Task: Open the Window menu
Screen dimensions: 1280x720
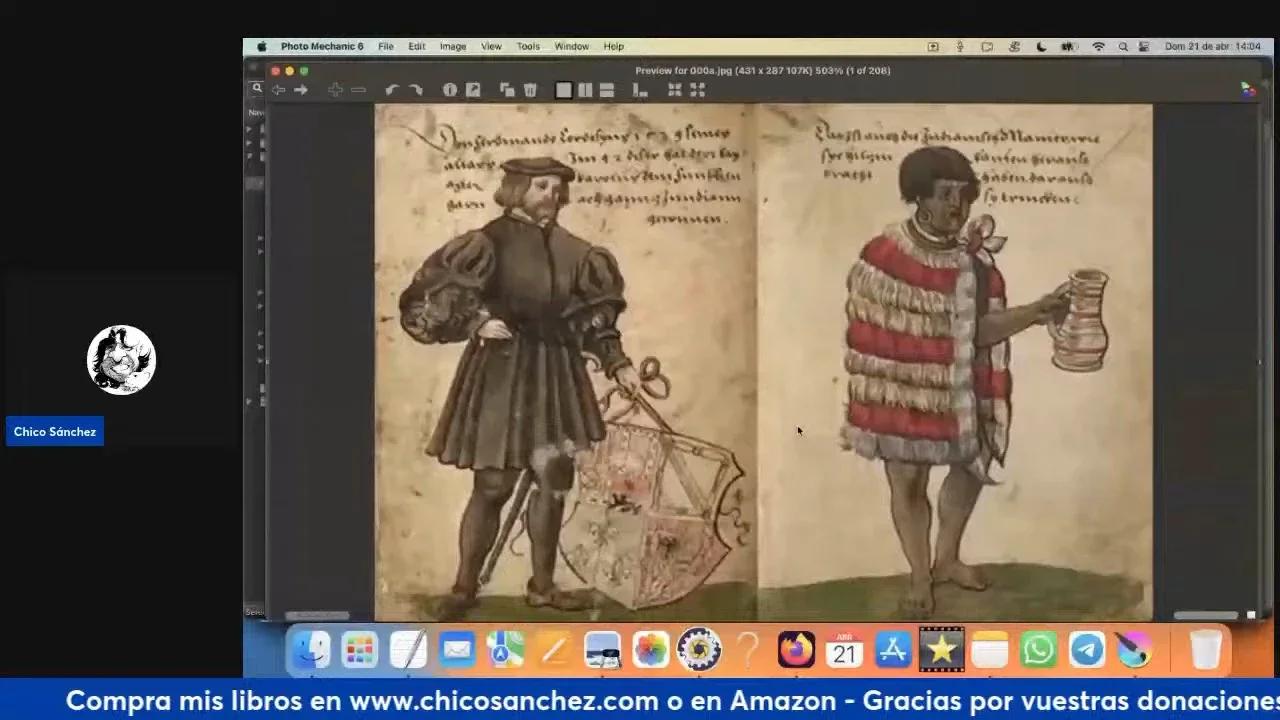Action: tap(572, 46)
